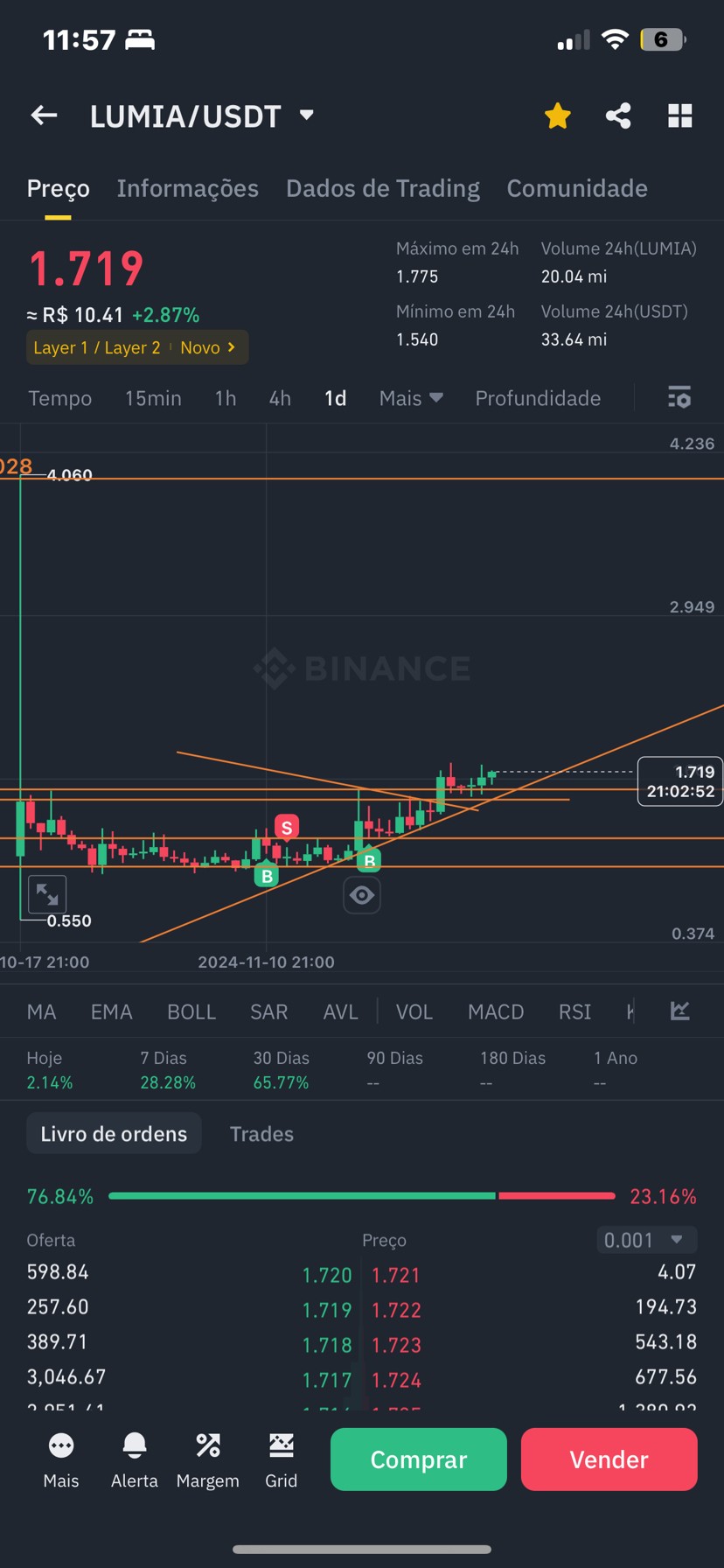The height and width of the screenshot is (1568, 724).
Task: Tap the back arrow icon
Action: click(44, 115)
